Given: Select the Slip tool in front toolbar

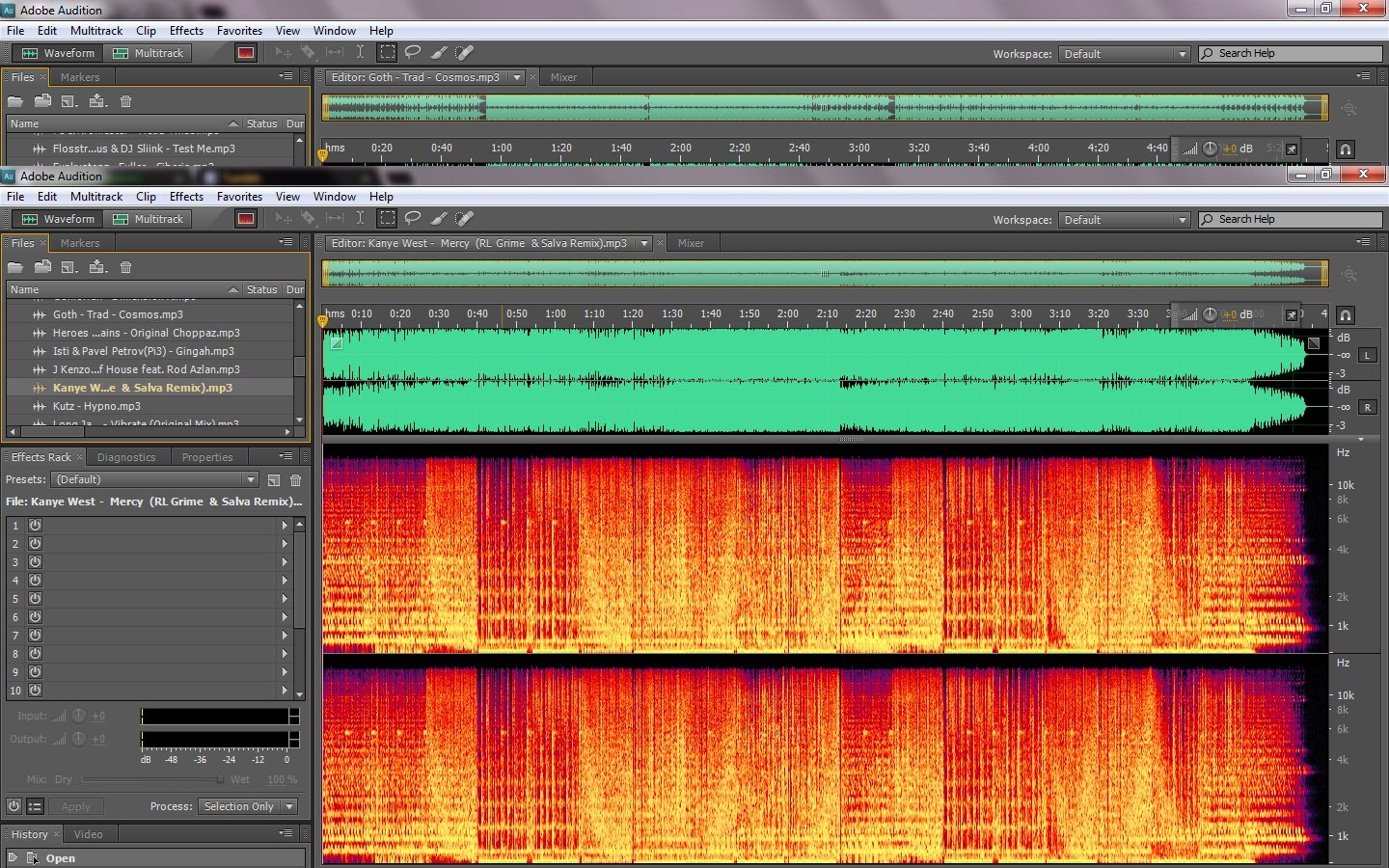Looking at the screenshot, I should pyautogui.click(x=335, y=219).
